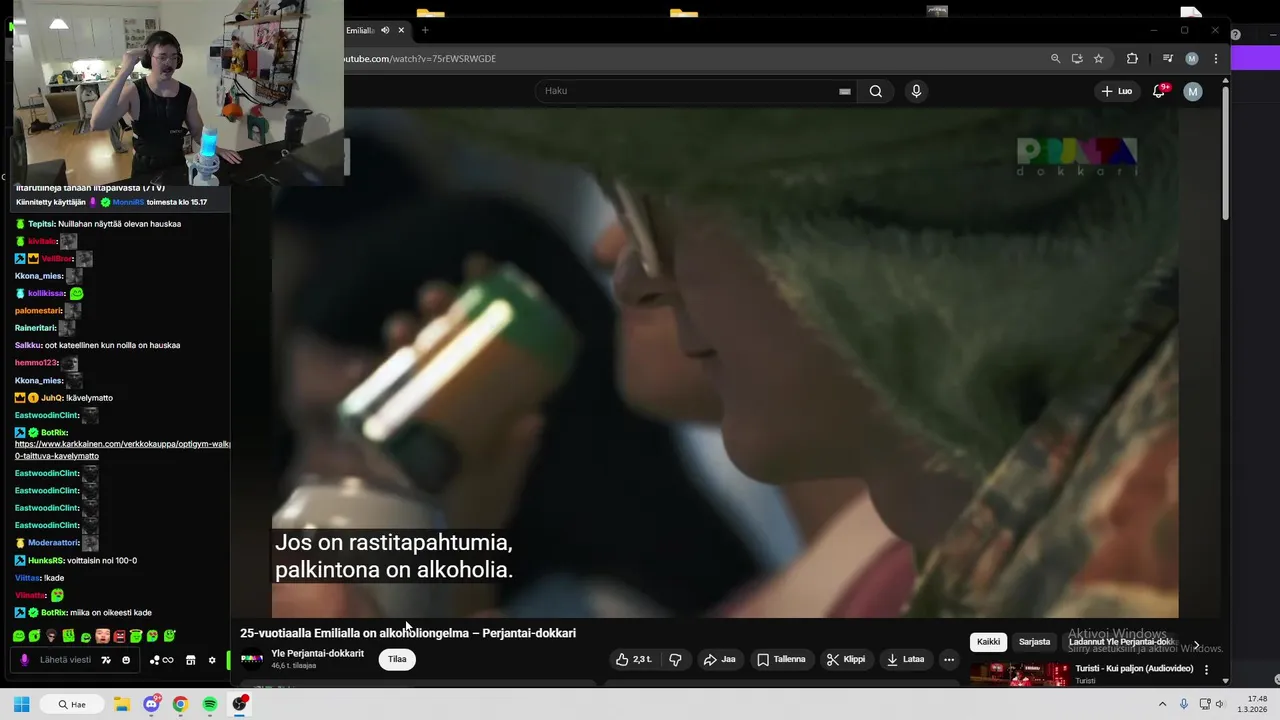
Task: Show hidden tray icons chevron
Action: pos(1163,704)
